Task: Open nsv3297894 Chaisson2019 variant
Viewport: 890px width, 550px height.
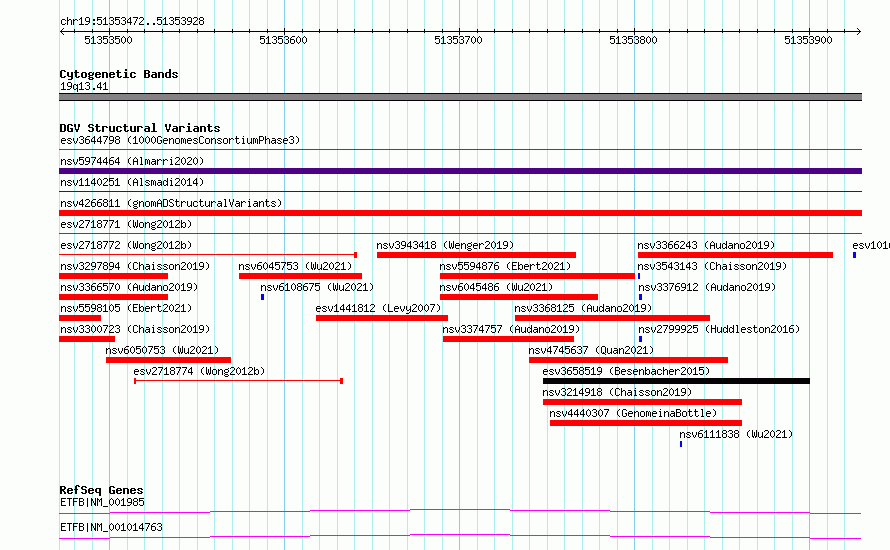Action: pos(135,266)
